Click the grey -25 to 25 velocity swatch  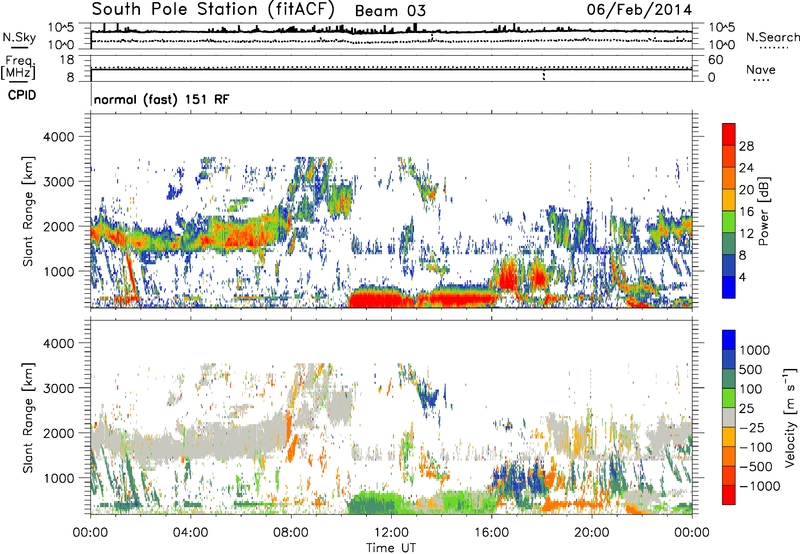coord(729,418)
